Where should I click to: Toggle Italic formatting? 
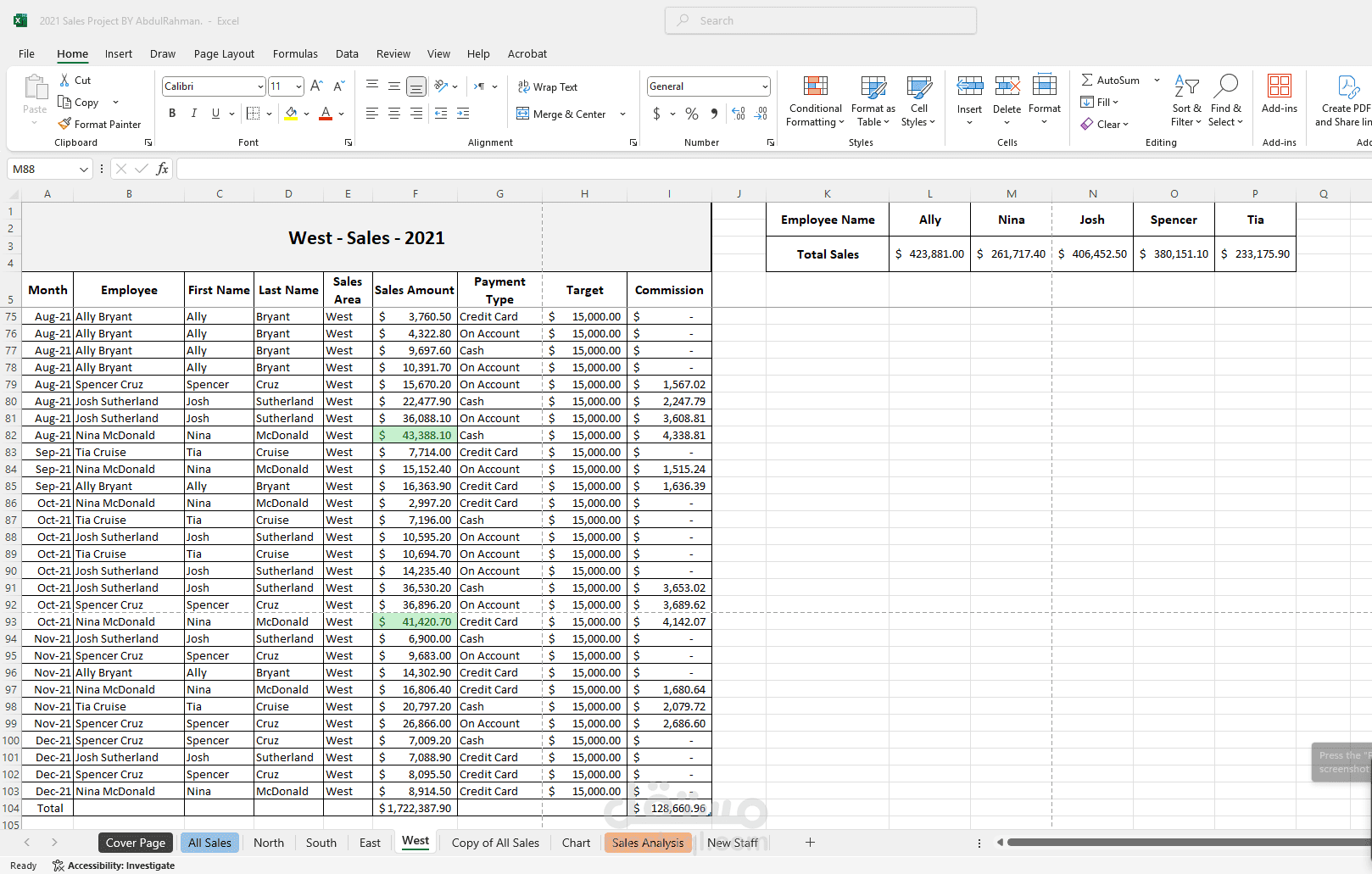[194, 114]
